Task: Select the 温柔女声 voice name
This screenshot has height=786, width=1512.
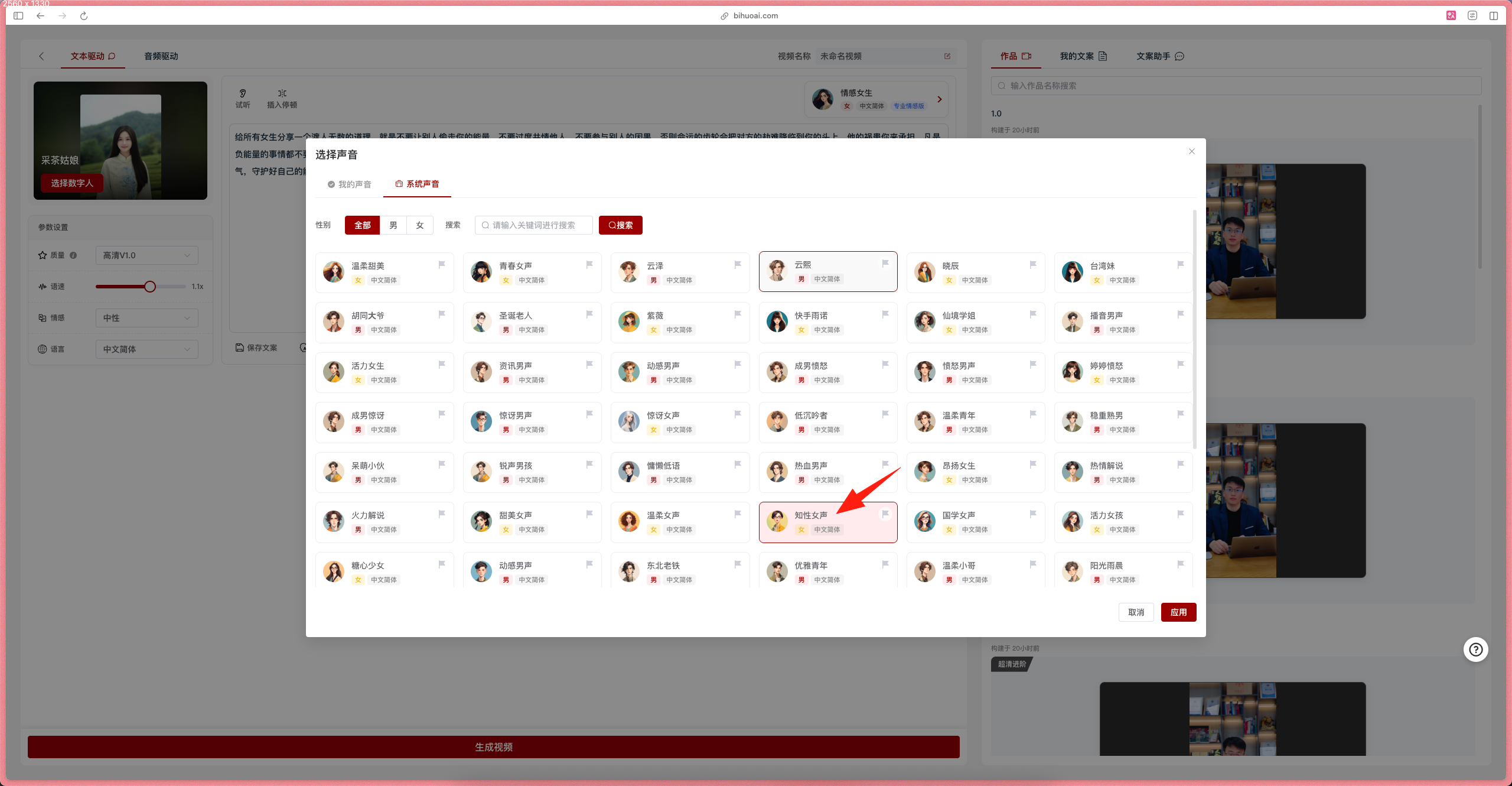Action: (663, 515)
